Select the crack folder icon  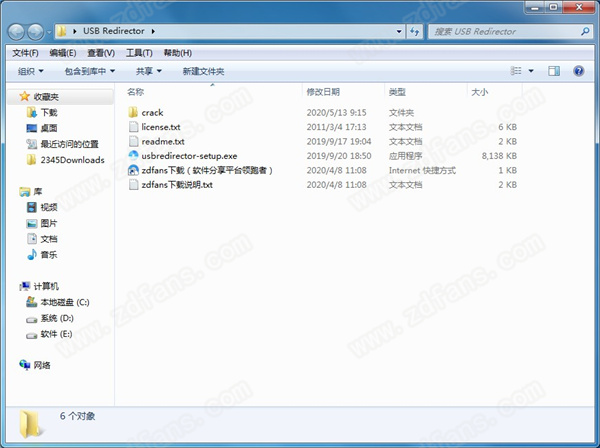pos(133,112)
